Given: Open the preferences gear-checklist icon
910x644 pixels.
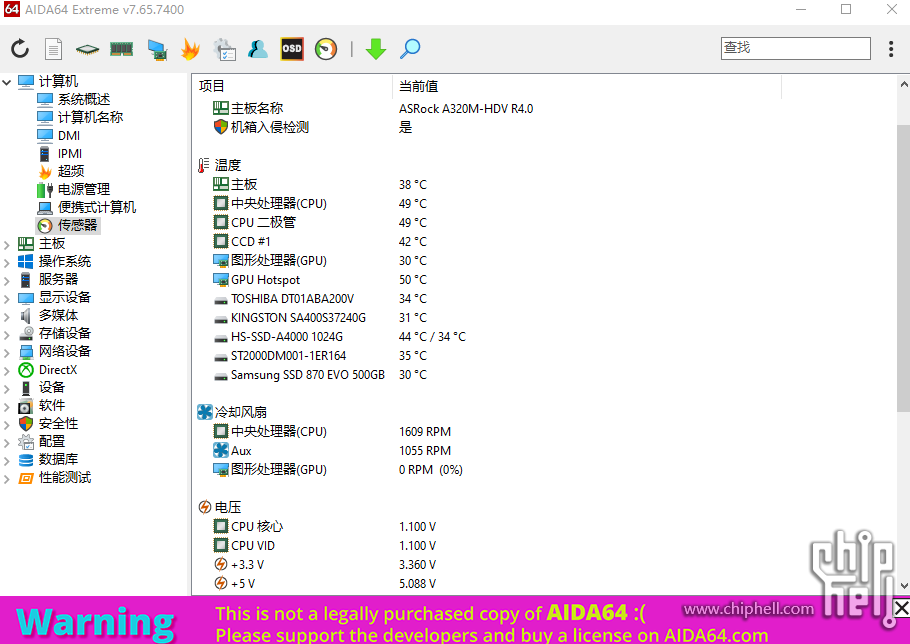Looking at the screenshot, I should click(x=224, y=49).
